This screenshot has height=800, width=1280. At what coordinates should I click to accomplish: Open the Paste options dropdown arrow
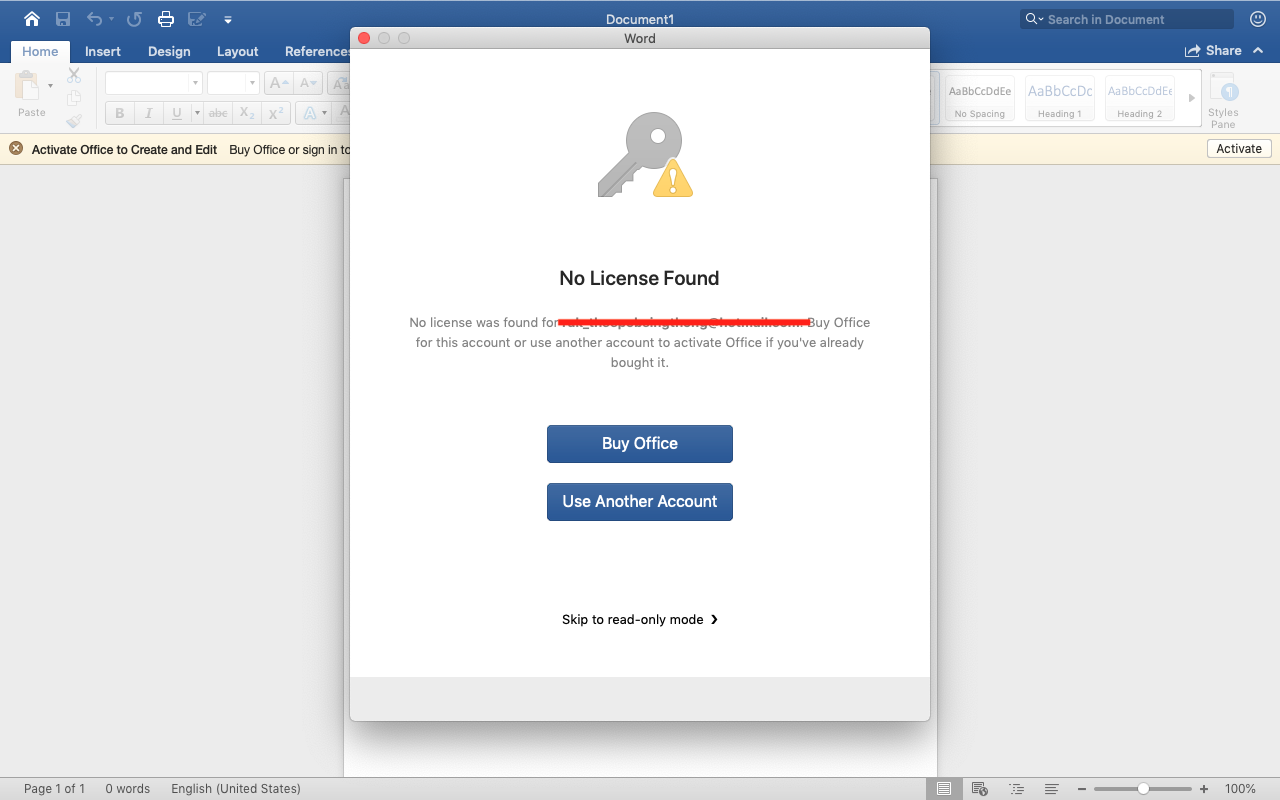(x=50, y=86)
